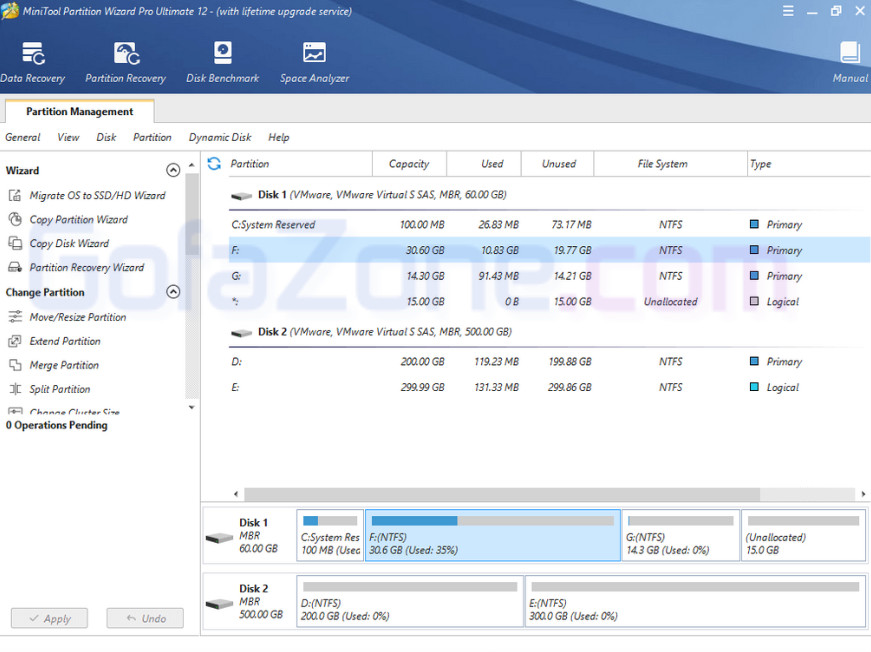
Task: Open the Migrate OS to SSD/HD Wizard
Action: click(97, 196)
